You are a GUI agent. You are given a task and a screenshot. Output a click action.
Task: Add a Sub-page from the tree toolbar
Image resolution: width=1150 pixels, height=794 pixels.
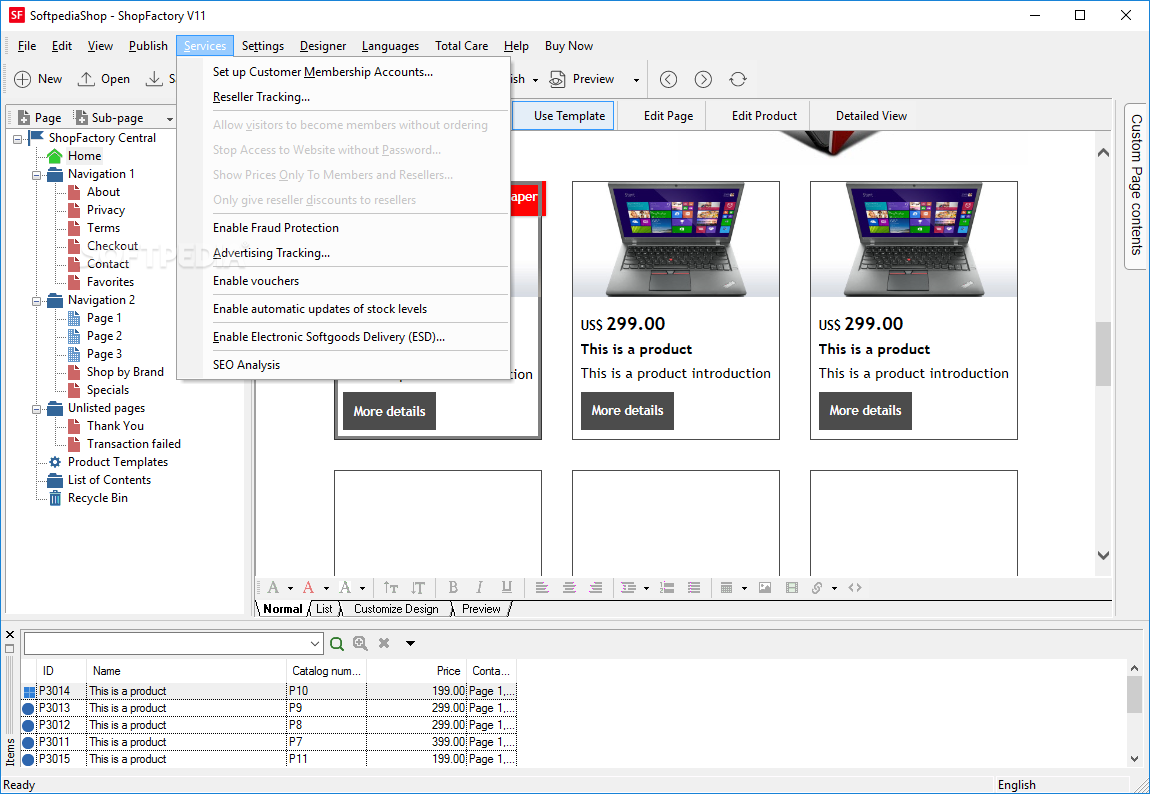(x=109, y=117)
